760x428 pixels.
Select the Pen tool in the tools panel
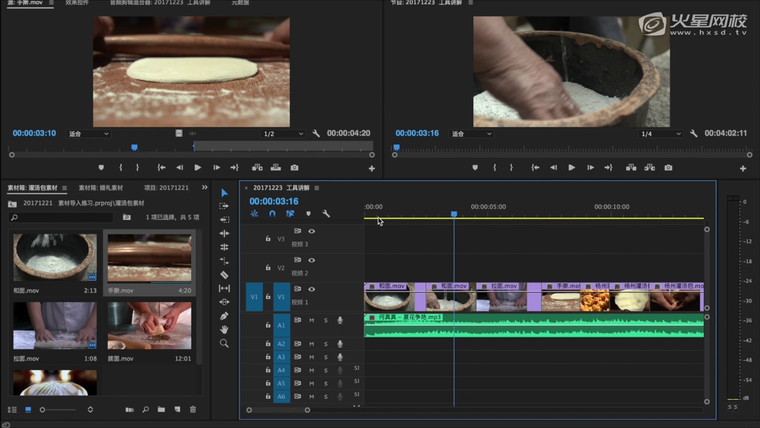coord(224,316)
